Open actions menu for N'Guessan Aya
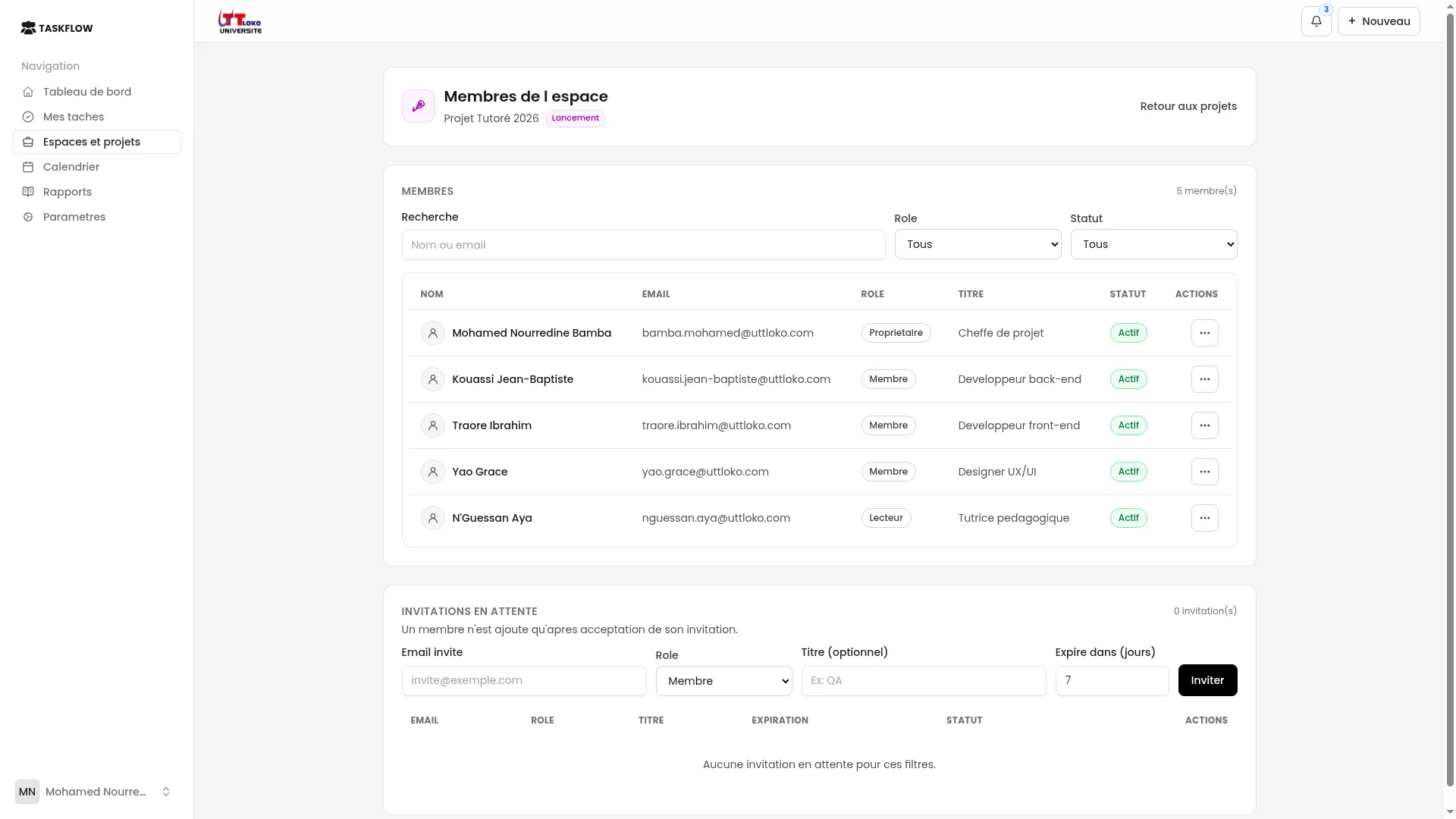Image resolution: width=1456 pixels, height=819 pixels. [x=1204, y=518]
